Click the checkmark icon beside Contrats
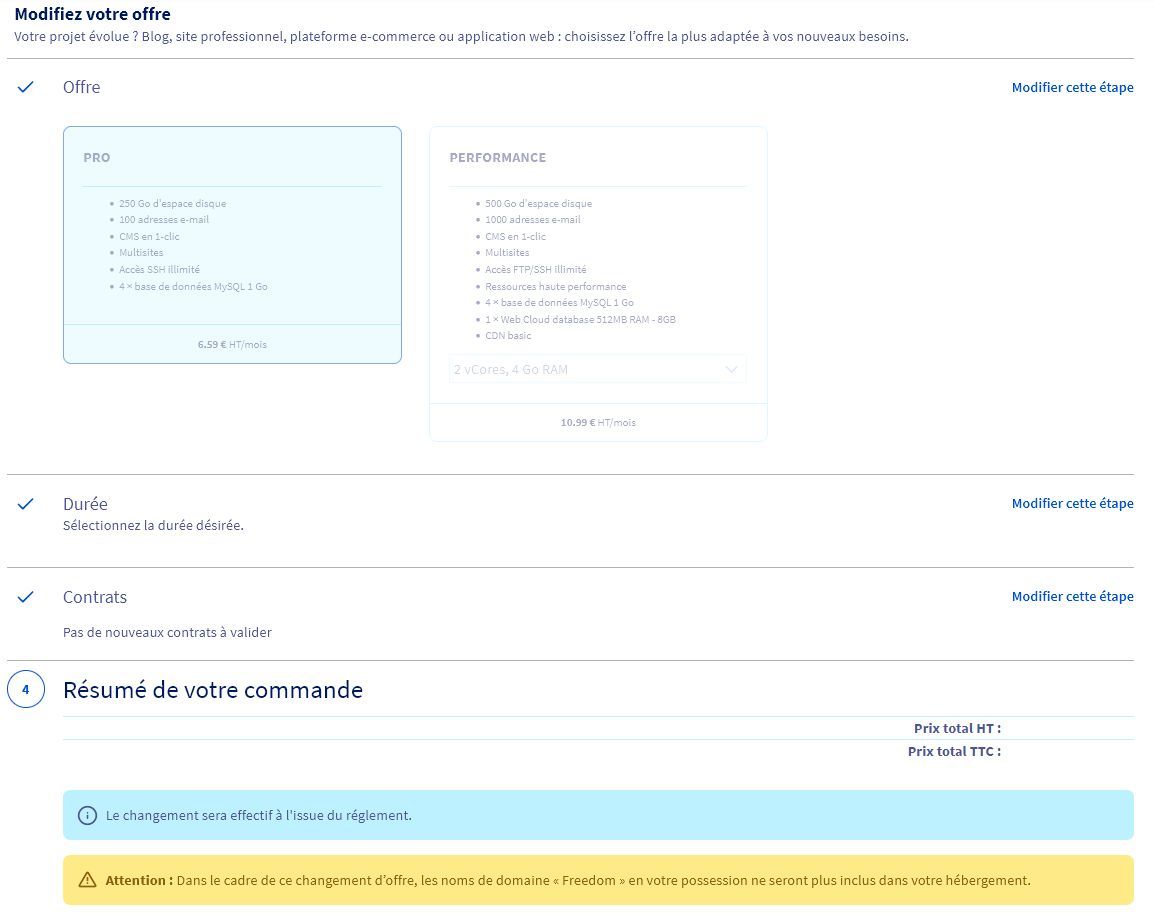 (26, 597)
